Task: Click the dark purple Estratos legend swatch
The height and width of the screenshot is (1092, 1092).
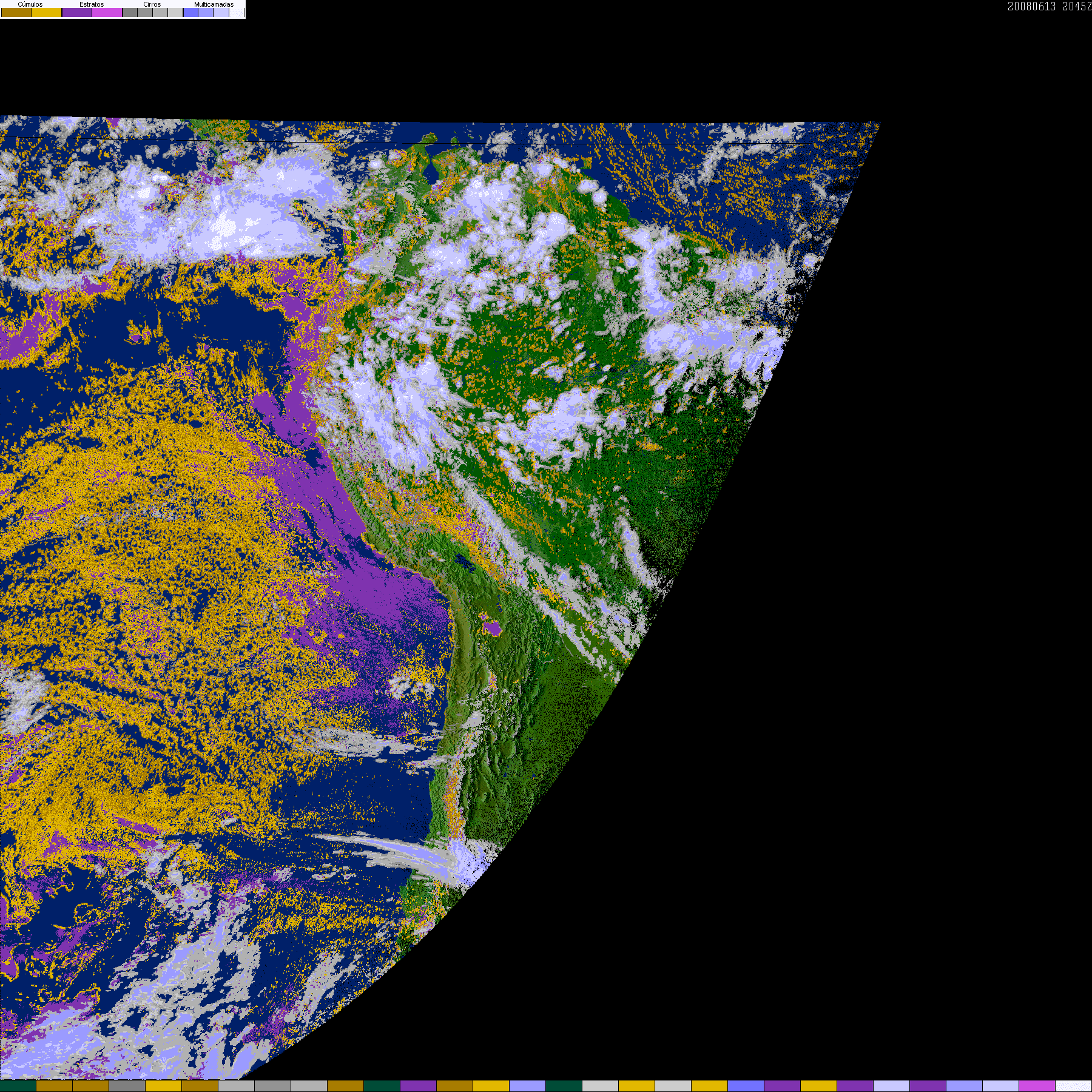Action: (77, 12)
